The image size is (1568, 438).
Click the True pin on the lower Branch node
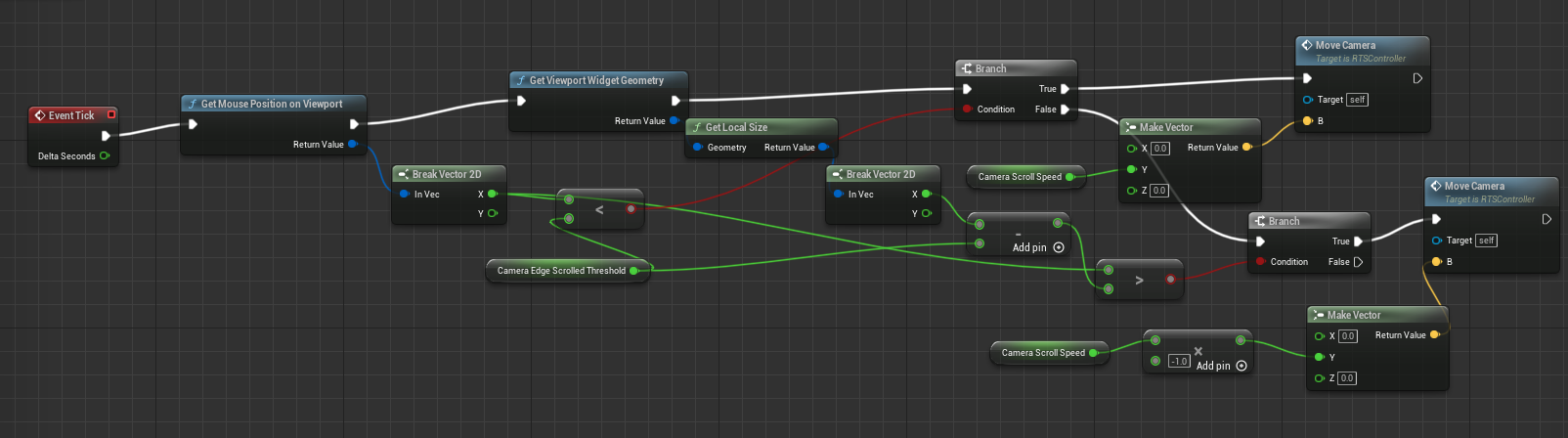click(x=1358, y=241)
